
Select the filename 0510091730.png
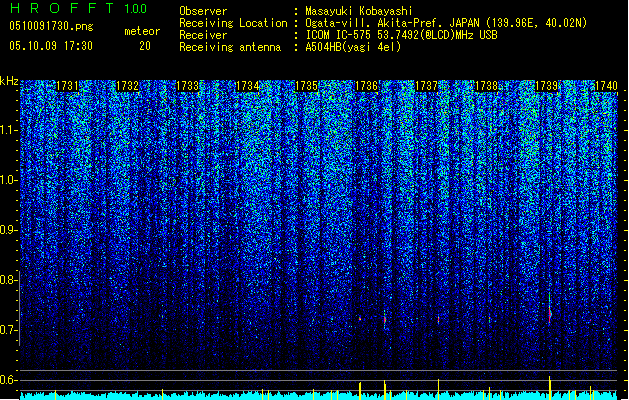[x=51, y=26]
